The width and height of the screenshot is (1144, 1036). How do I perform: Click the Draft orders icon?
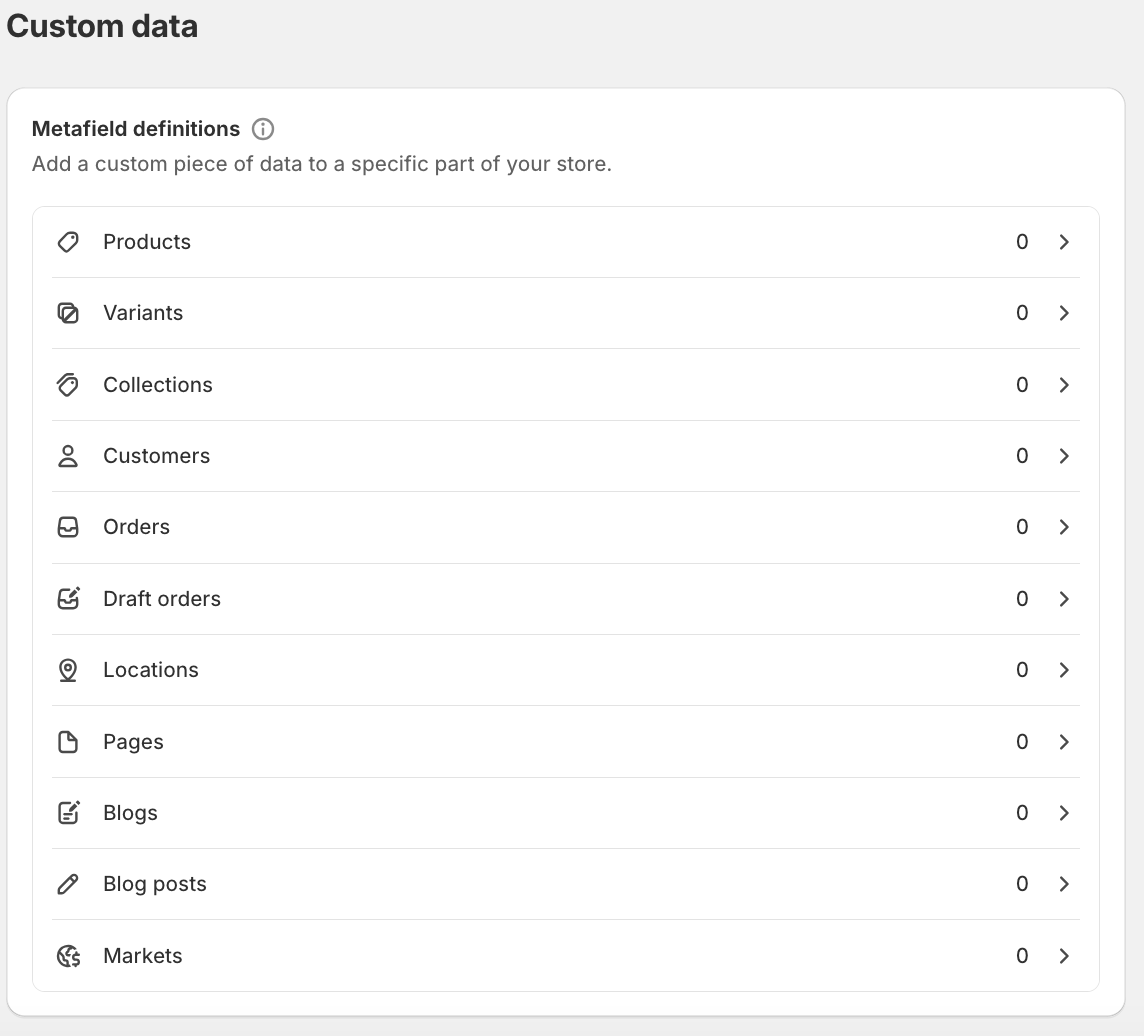[x=68, y=599]
